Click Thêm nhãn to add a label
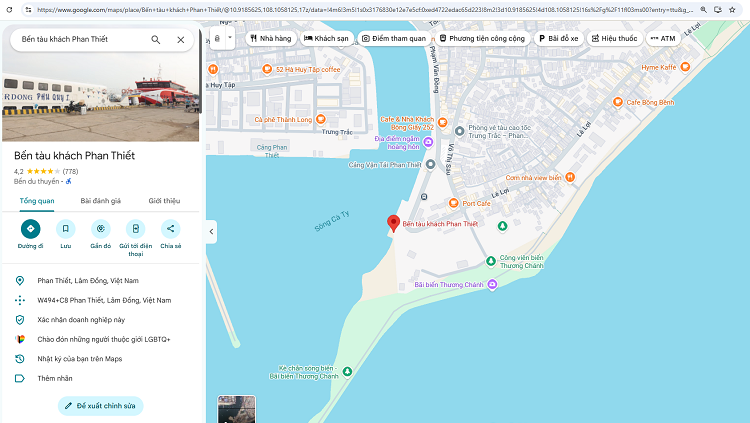The image size is (750, 423). point(55,378)
